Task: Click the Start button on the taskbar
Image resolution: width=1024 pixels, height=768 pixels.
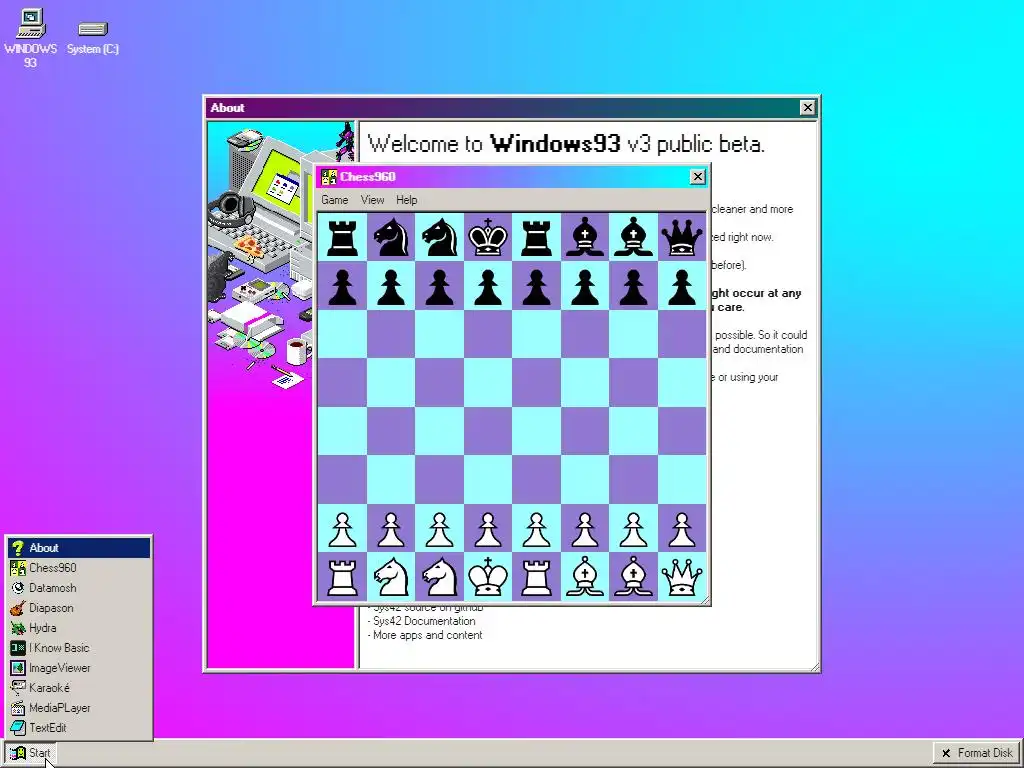Action: point(30,753)
